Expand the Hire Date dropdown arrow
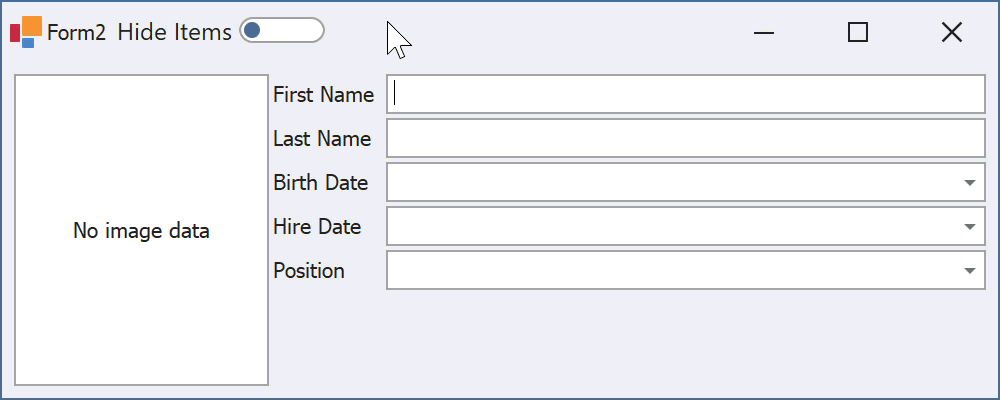The width and height of the screenshot is (1000, 400). coord(970,226)
